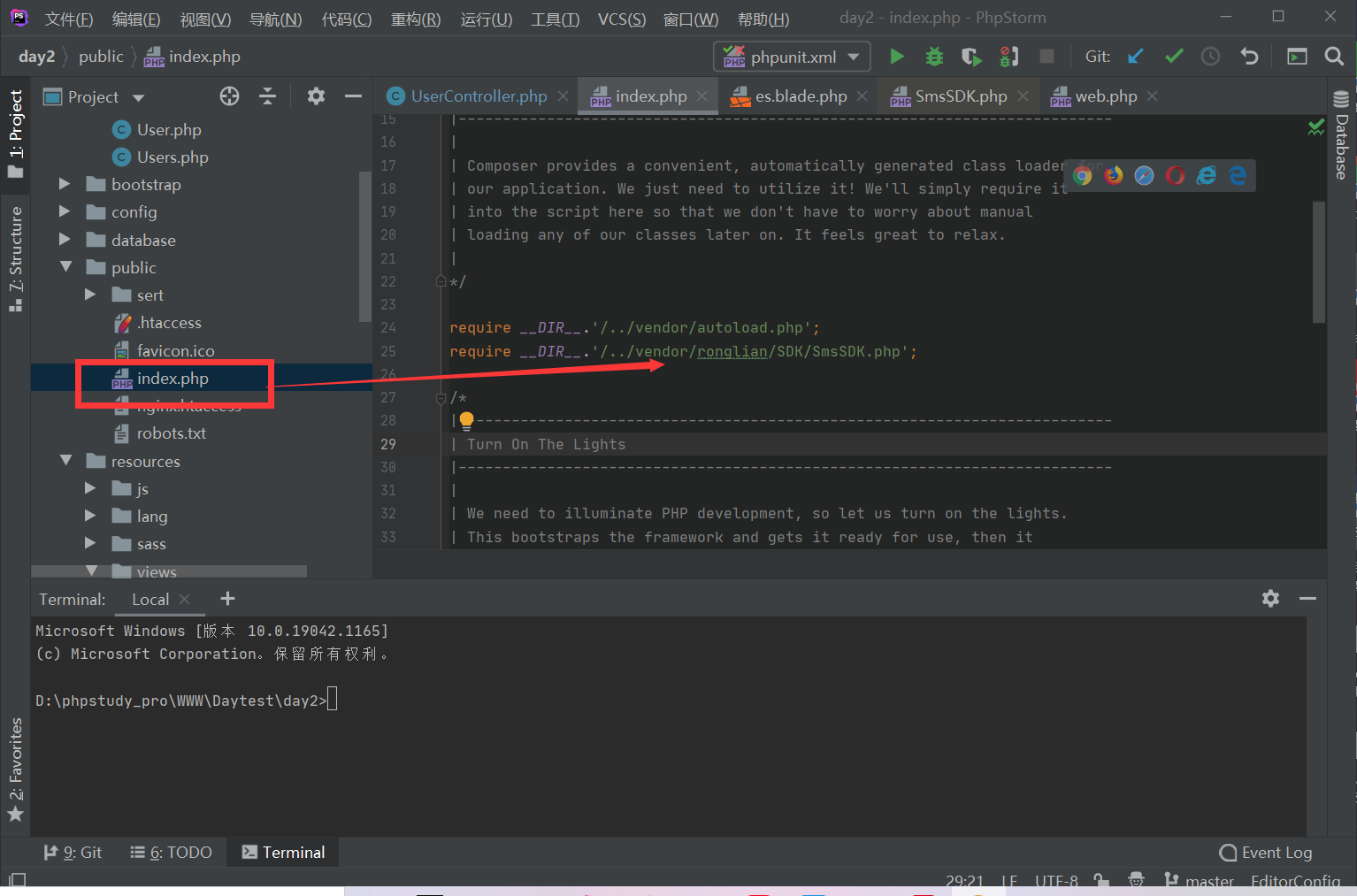The width and height of the screenshot is (1357, 896).
Task: Open phpunit.xml run configuration dropdown
Action: [x=792, y=57]
